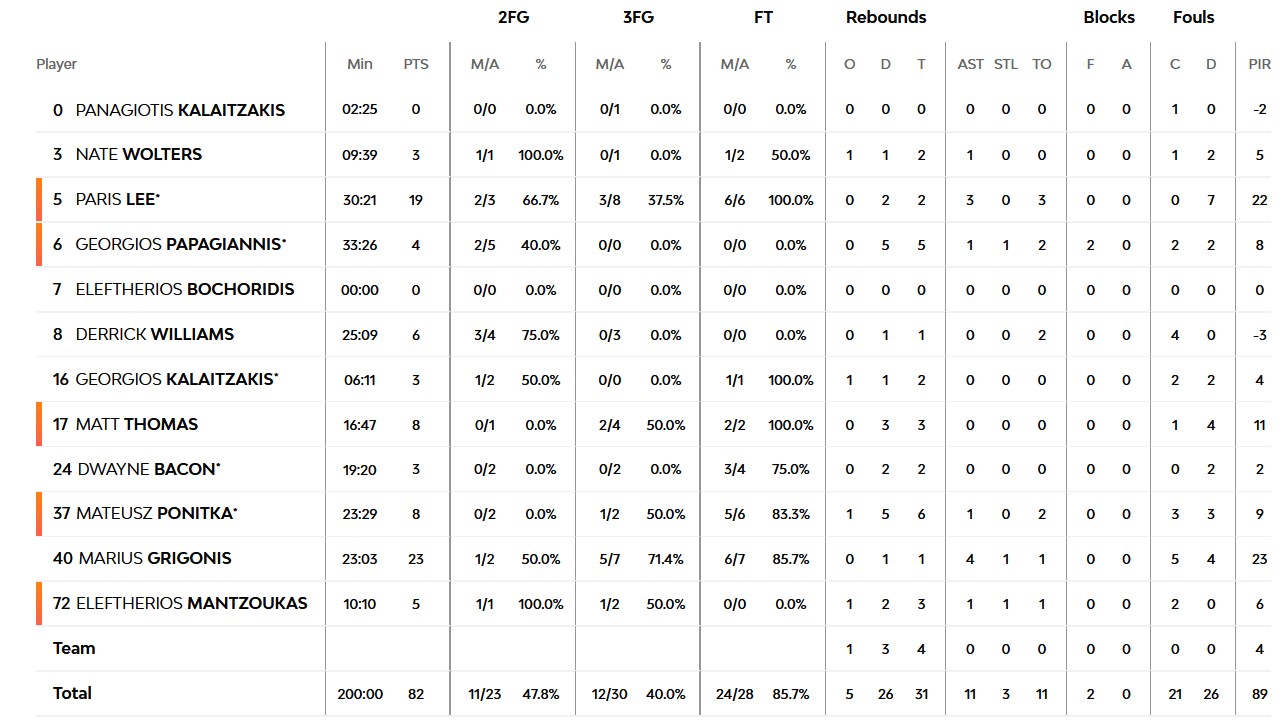The height and width of the screenshot is (727, 1286).
Task: Open Paris Lee player page
Action: [115, 199]
